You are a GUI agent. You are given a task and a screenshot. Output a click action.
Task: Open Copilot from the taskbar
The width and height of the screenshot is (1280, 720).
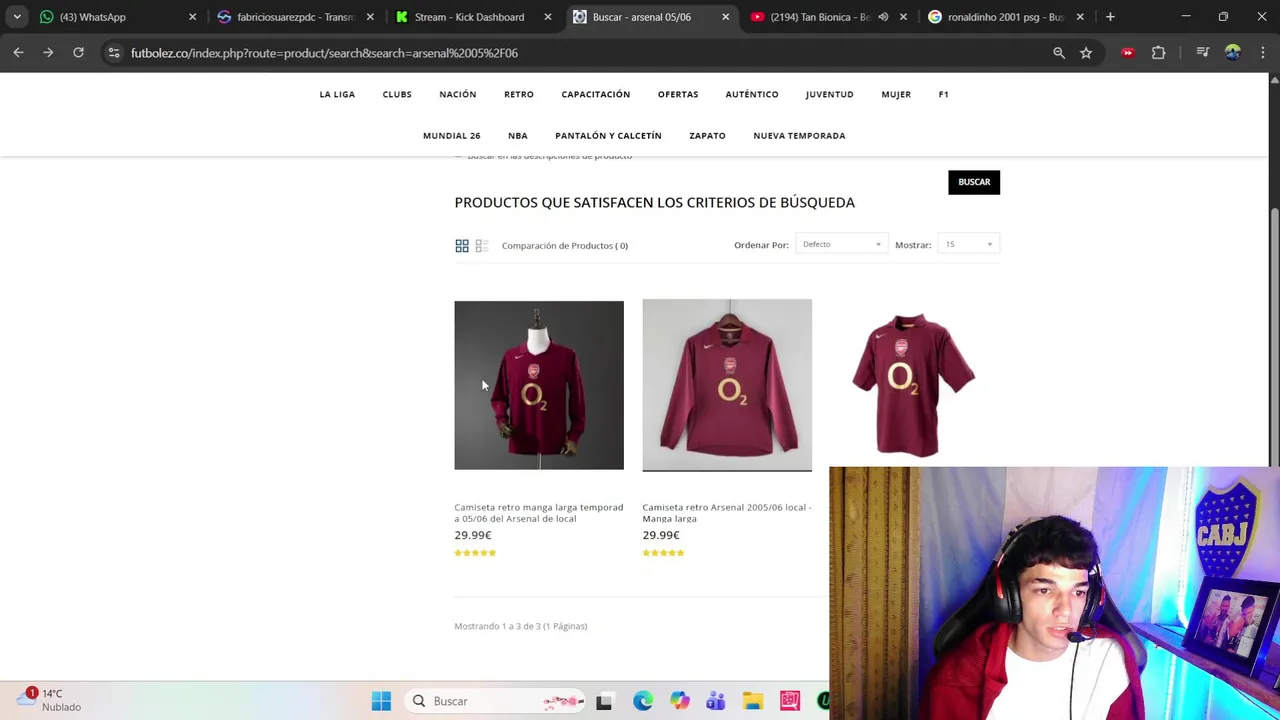coord(680,701)
